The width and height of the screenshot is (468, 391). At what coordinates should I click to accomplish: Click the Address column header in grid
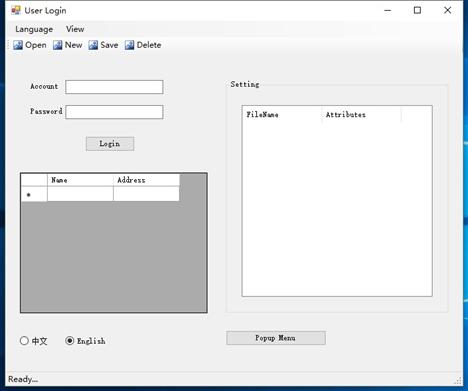click(146, 180)
